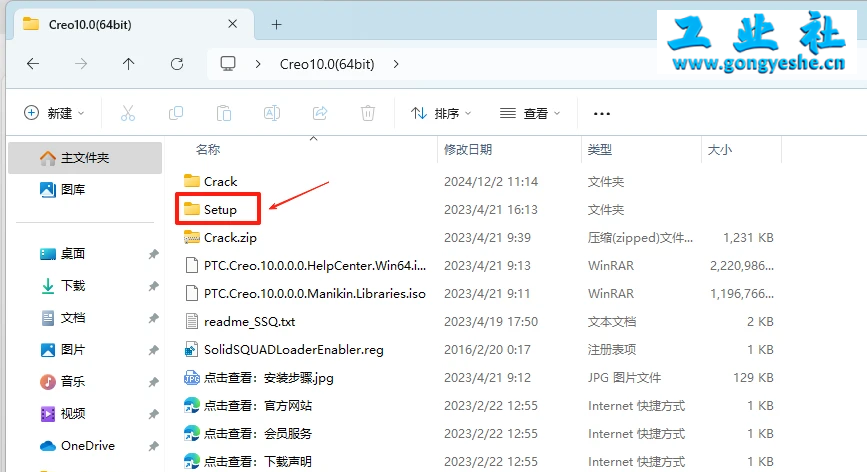Select the Creo10.0(64bit) tab
Screen dimensions: 867x472
132,24
